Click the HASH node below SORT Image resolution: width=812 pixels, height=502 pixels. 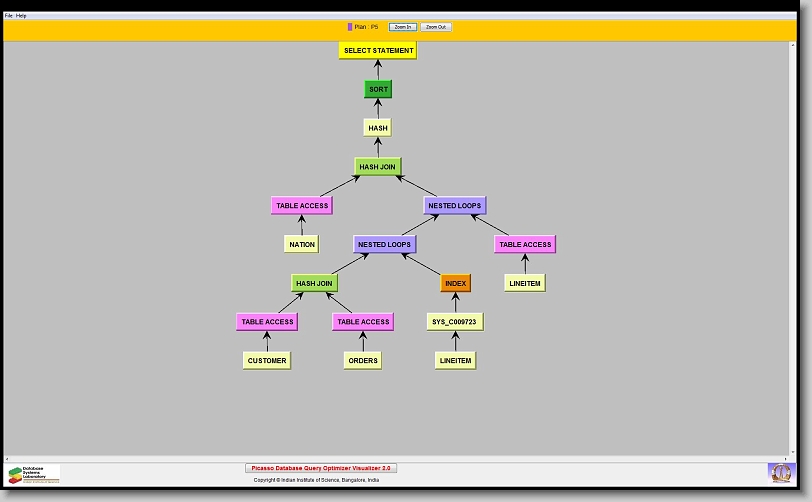pyautogui.click(x=378, y=128)
